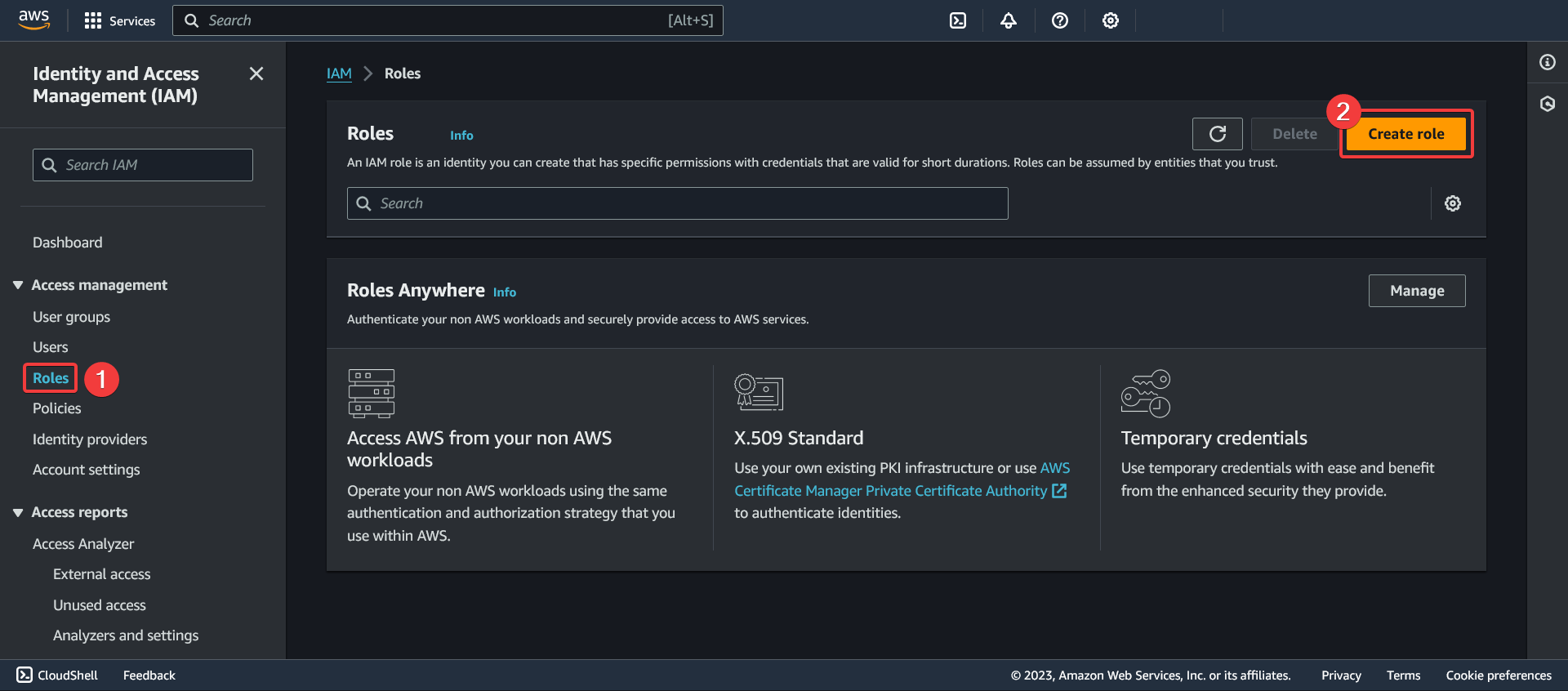The width and height of the screenshot is (1568, 691).
Task: Open Unused access findings
Action: 100,605
